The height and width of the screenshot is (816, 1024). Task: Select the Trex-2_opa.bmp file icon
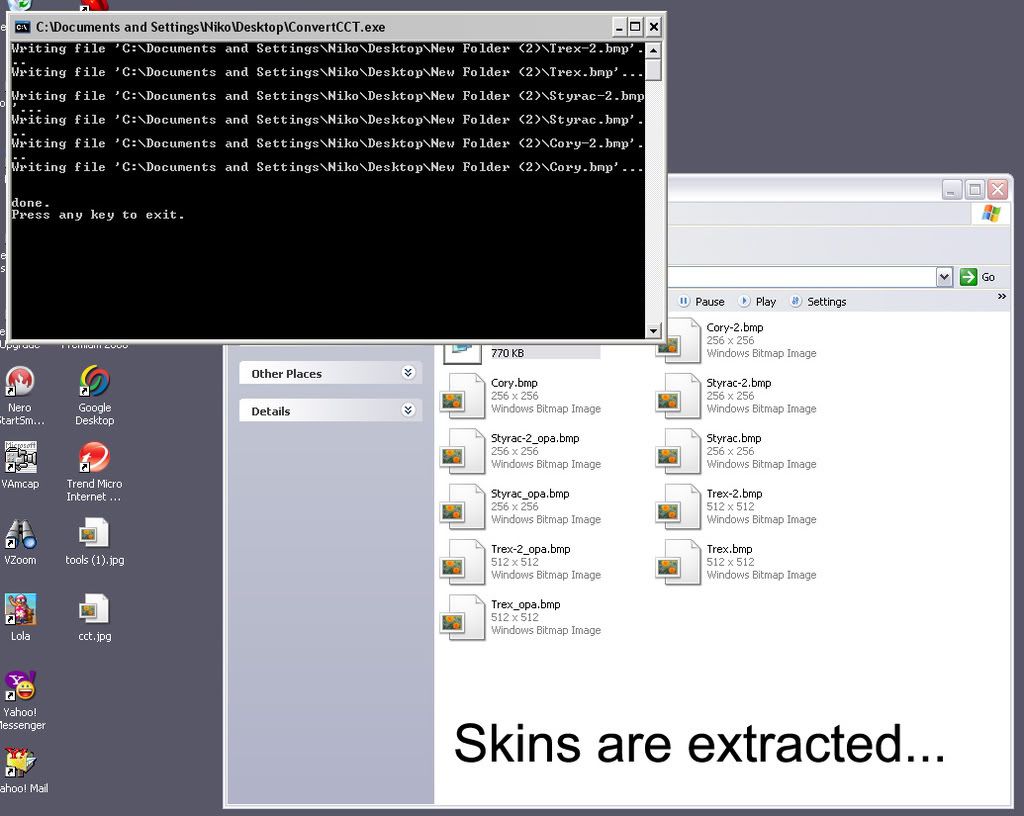pos(463,563)
